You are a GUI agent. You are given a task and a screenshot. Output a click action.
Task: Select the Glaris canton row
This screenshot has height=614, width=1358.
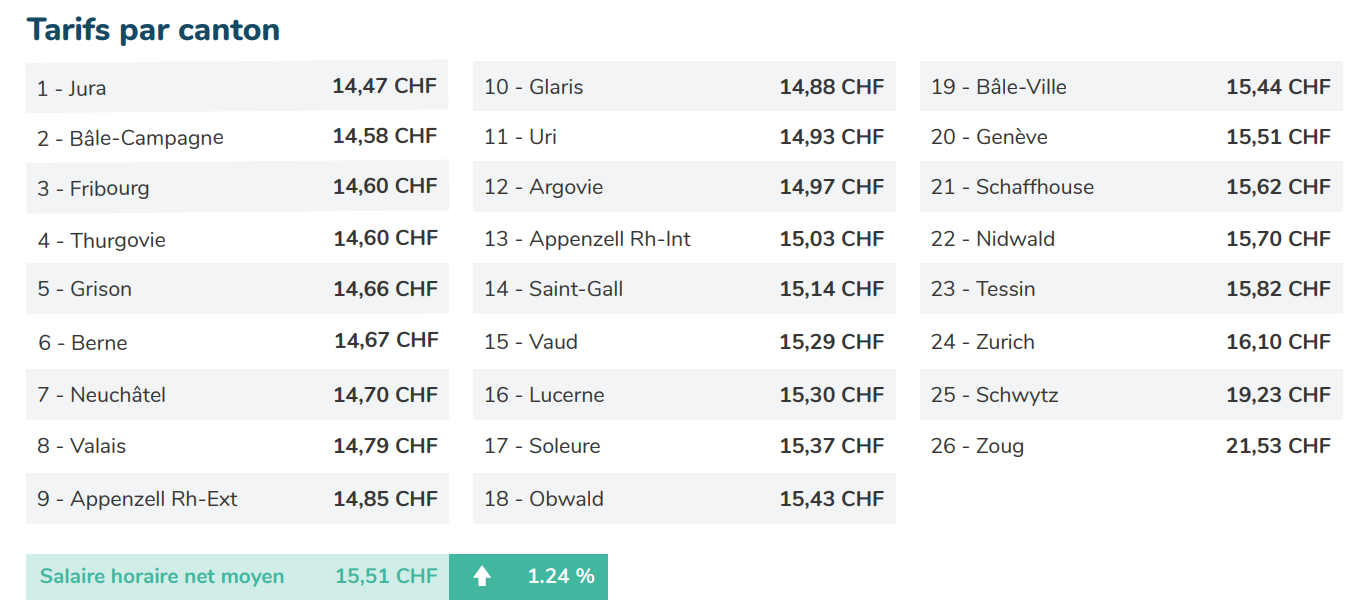pyautogui.click(x=684, y=86)
